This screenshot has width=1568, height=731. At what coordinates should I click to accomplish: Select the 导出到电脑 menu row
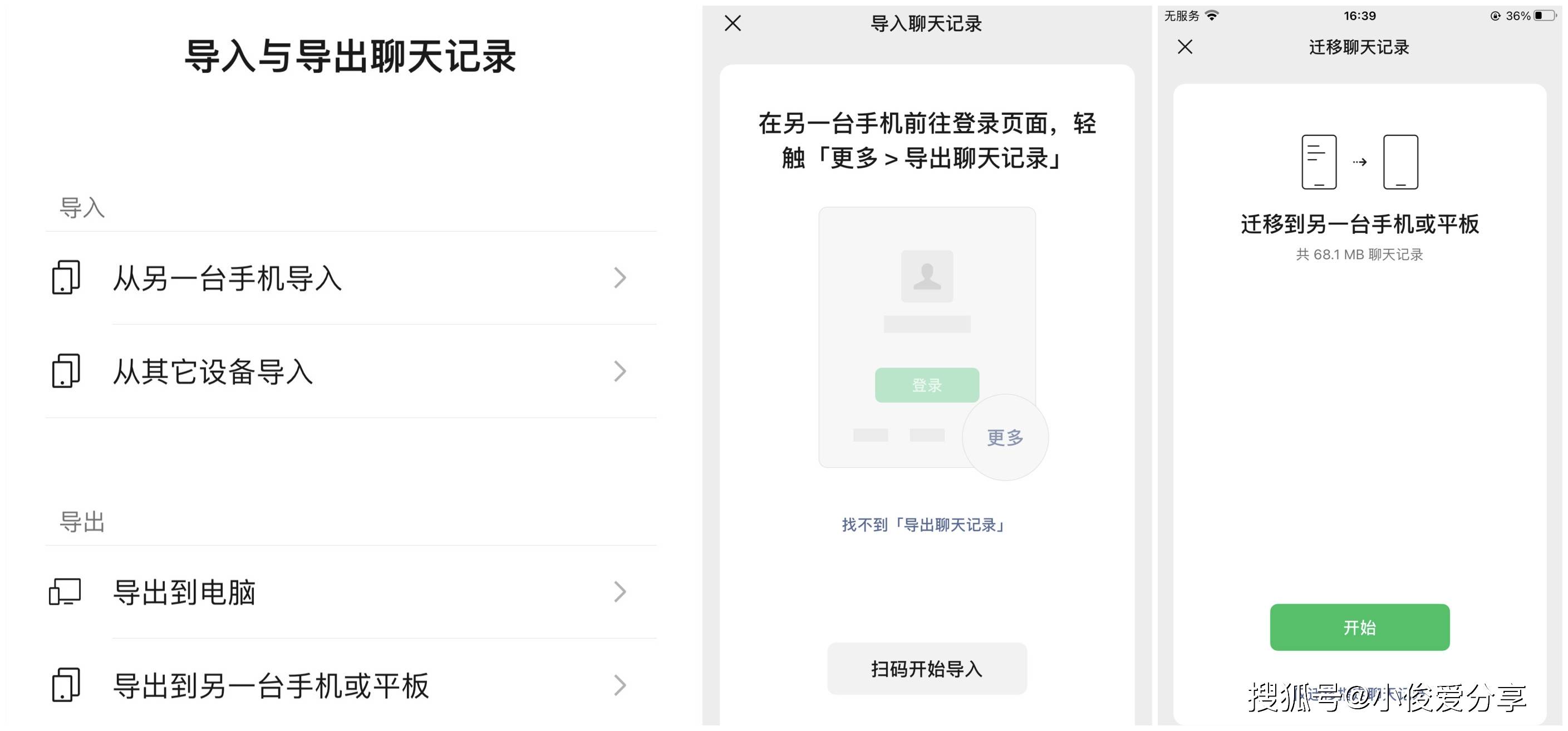point(351,592)
